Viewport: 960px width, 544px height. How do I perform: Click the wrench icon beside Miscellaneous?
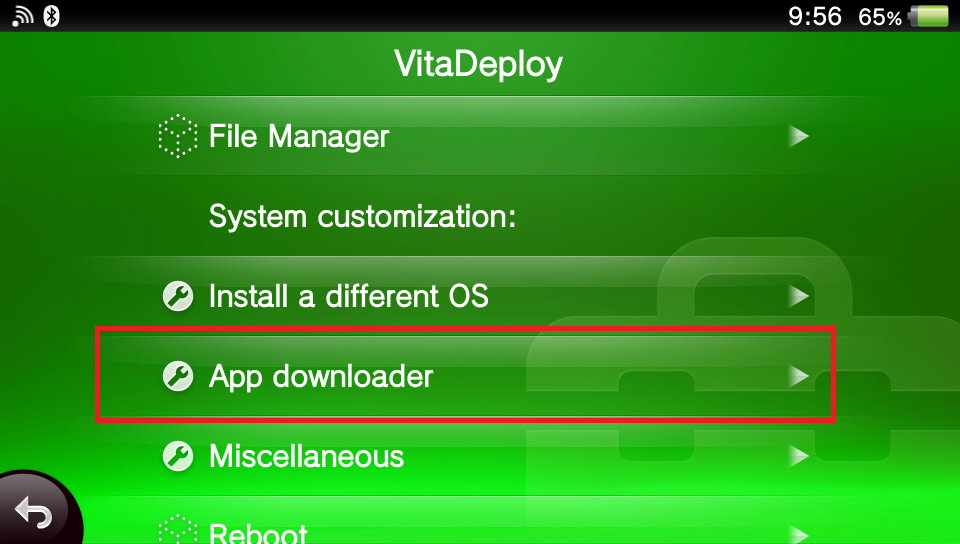tap(177, 456)
